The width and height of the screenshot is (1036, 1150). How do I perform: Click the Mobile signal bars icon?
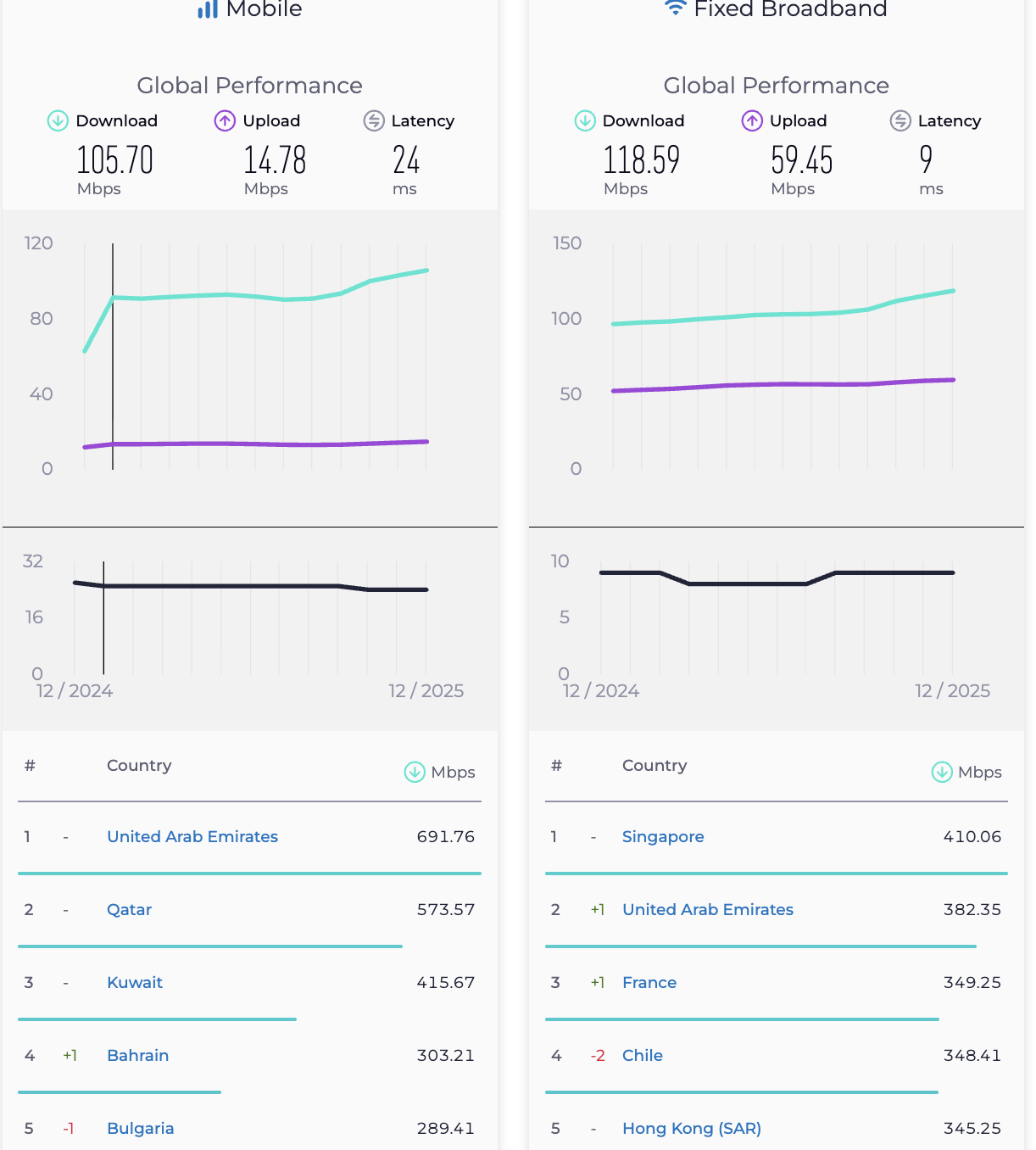(208, 9)
